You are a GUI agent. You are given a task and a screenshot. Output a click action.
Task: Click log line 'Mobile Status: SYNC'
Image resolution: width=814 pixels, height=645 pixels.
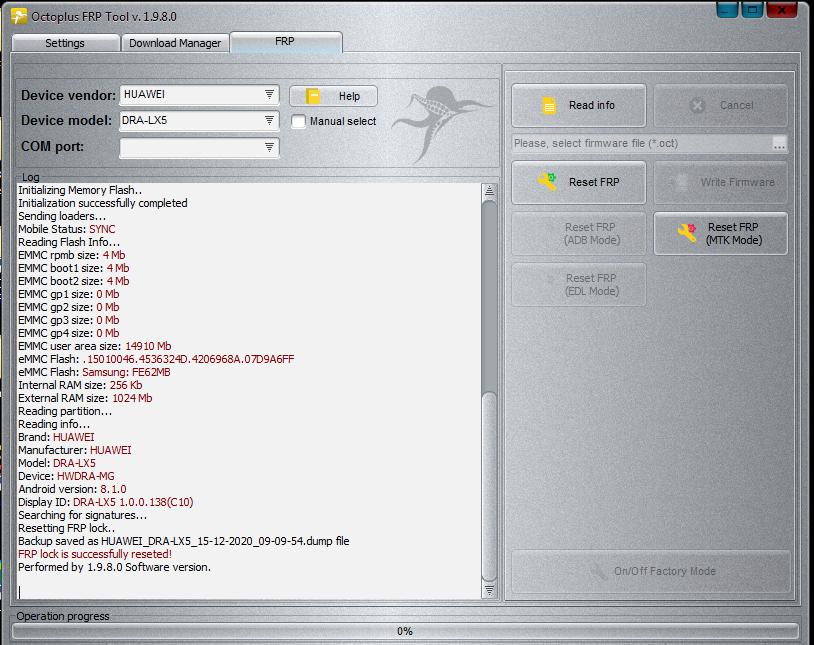coord(67,229)
